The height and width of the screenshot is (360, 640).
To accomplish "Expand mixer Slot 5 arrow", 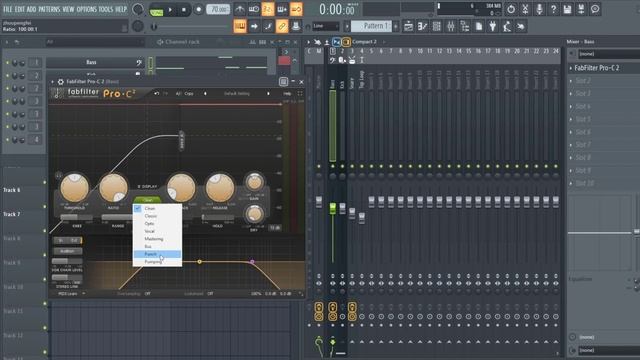I will pos(571,119).
